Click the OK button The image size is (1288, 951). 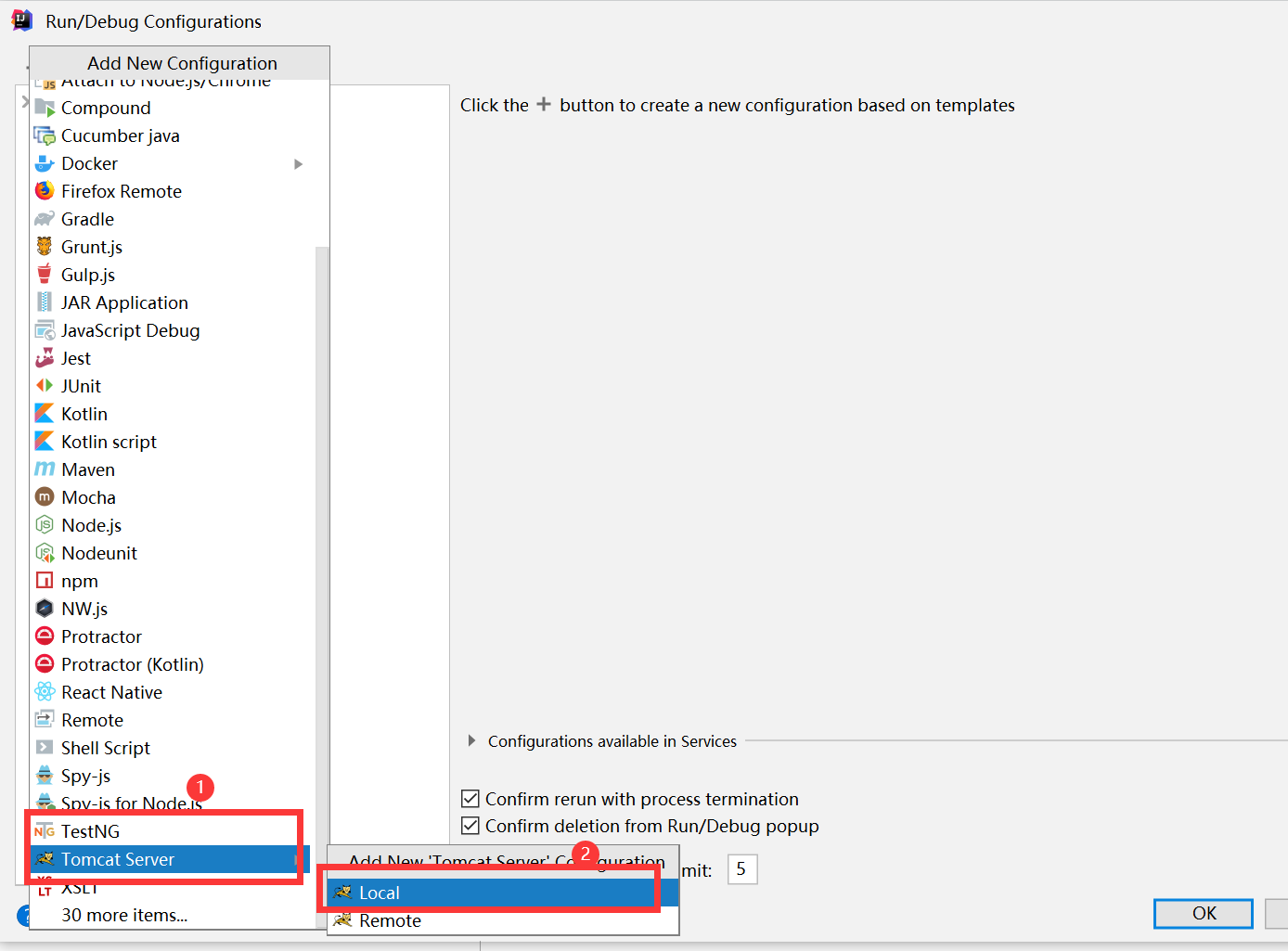1204,913
